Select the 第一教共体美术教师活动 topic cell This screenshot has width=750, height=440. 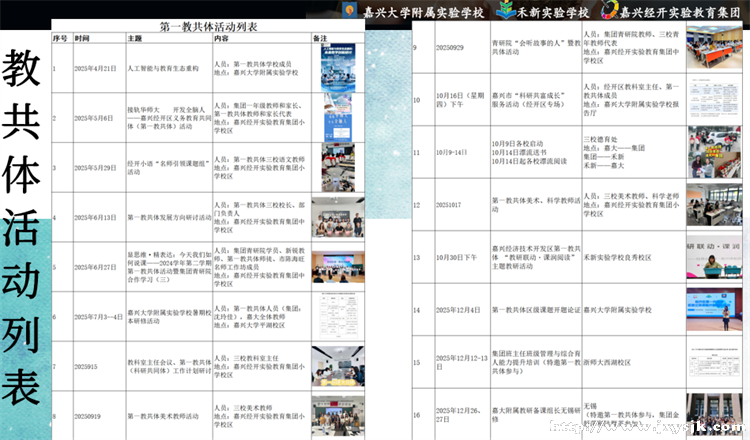coord(165,414)
